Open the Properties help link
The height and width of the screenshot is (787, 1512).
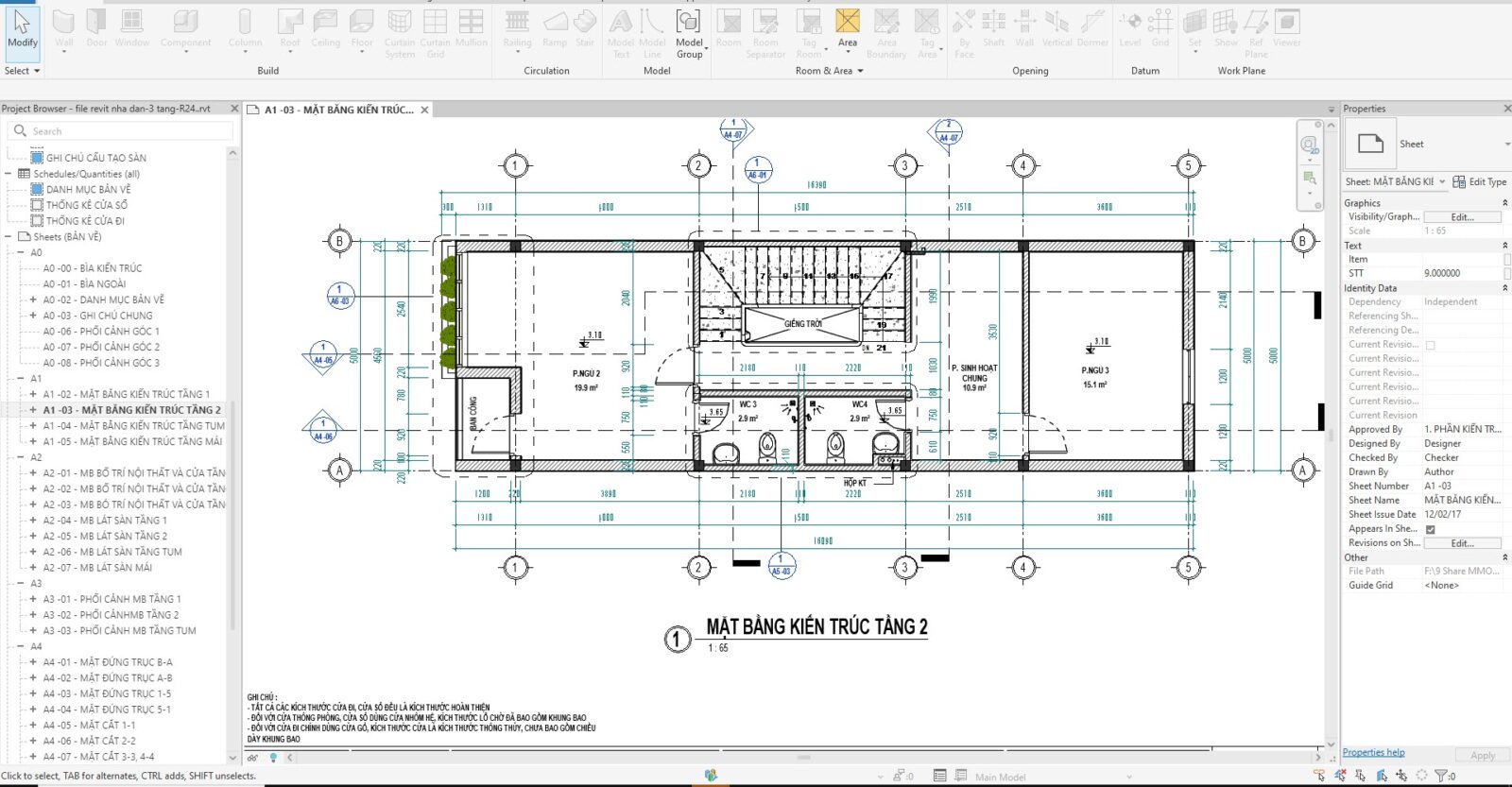1373,753
